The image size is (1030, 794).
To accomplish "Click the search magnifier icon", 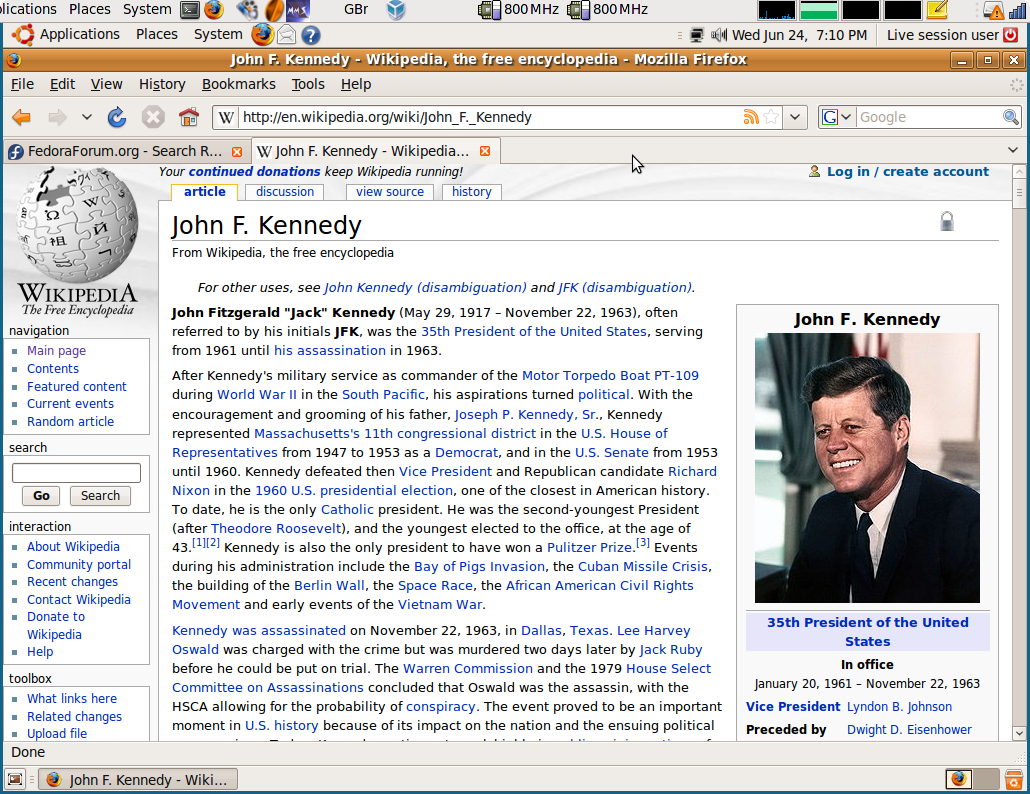I will click(1011, 117).
